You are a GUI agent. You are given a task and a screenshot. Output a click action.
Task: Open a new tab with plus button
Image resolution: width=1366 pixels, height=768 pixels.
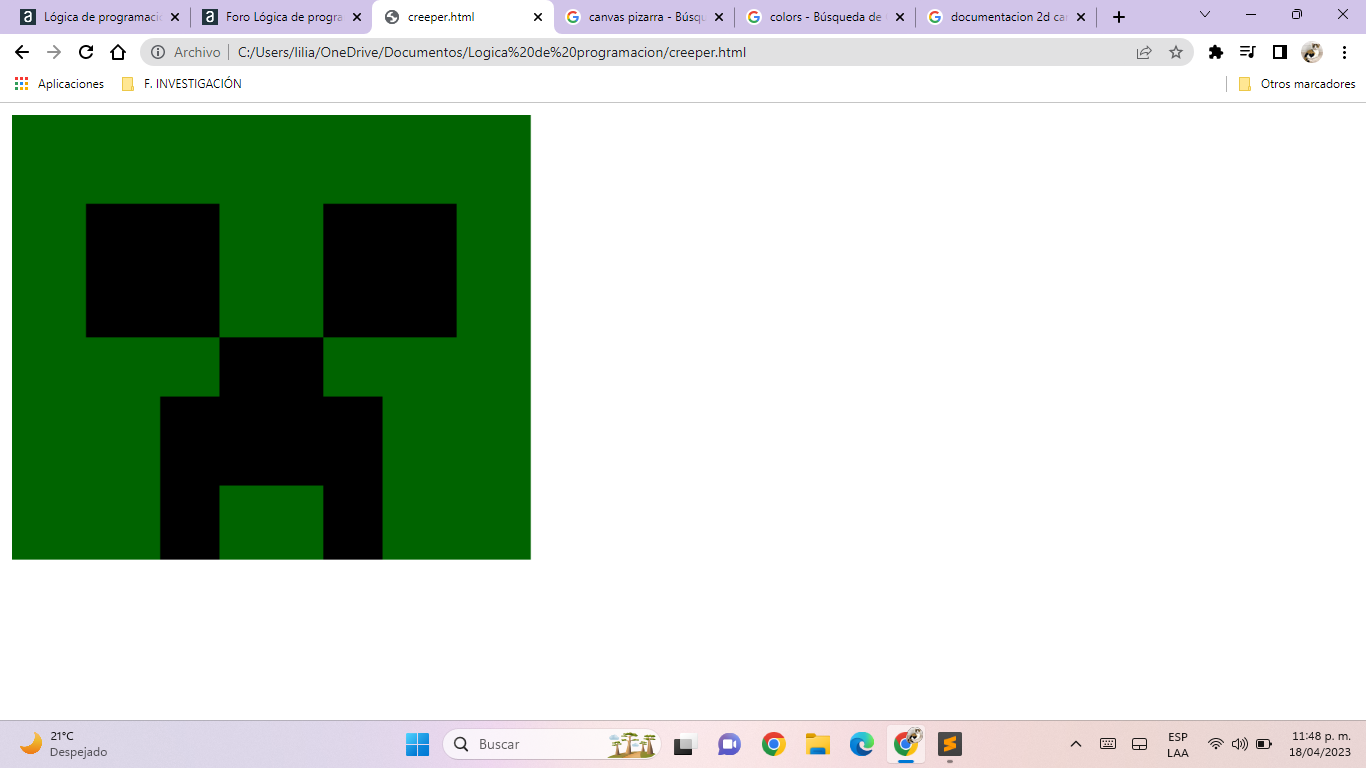[x=1119, y=17]
